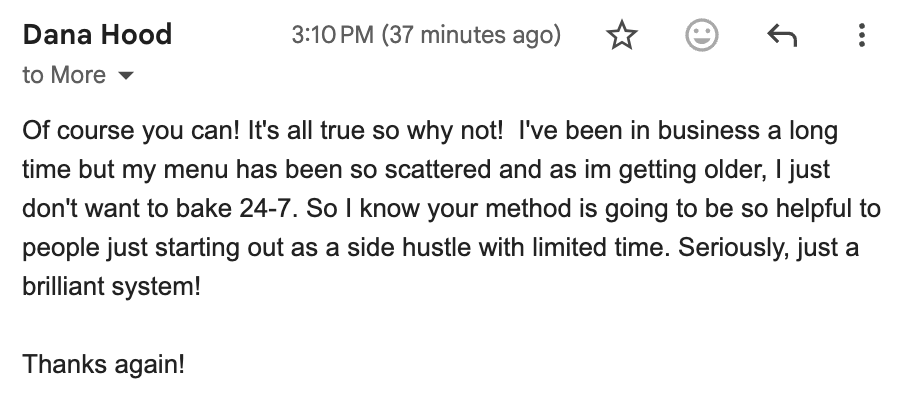Viewport: 902px width, 402px height.
Task: Expand recipient details arrow beside 'to More'
Action: click(126, 76)
